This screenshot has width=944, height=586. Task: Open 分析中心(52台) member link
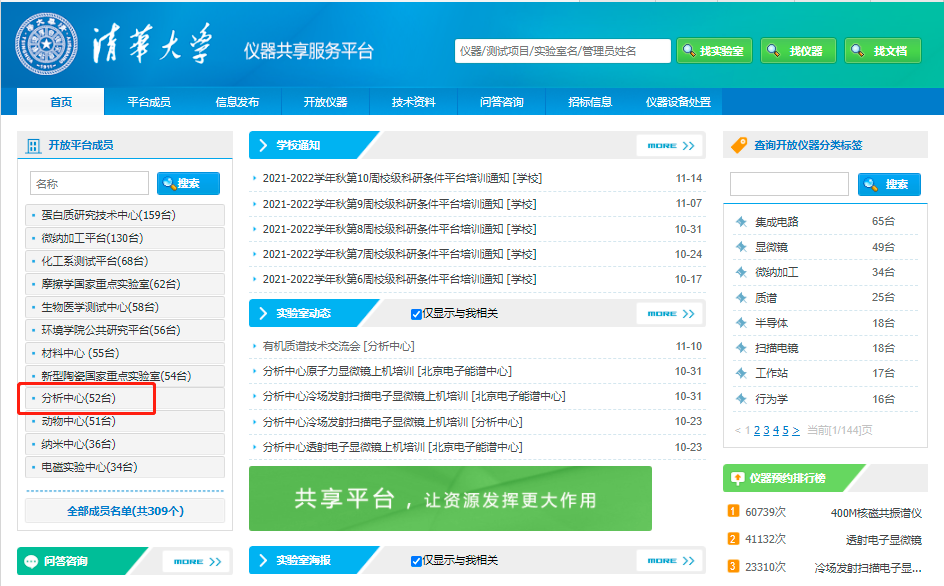[78, 399]
